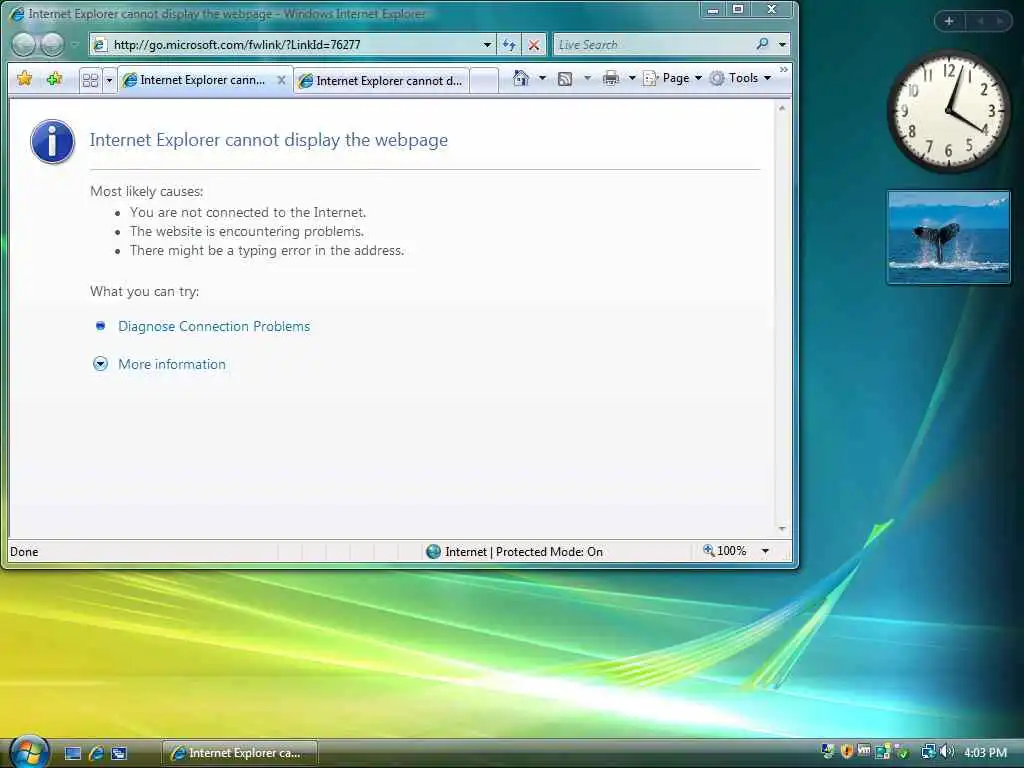Click the network connection tray icon
The width and height of the screenshot is (1024, 768).
[x=928, y=752]
